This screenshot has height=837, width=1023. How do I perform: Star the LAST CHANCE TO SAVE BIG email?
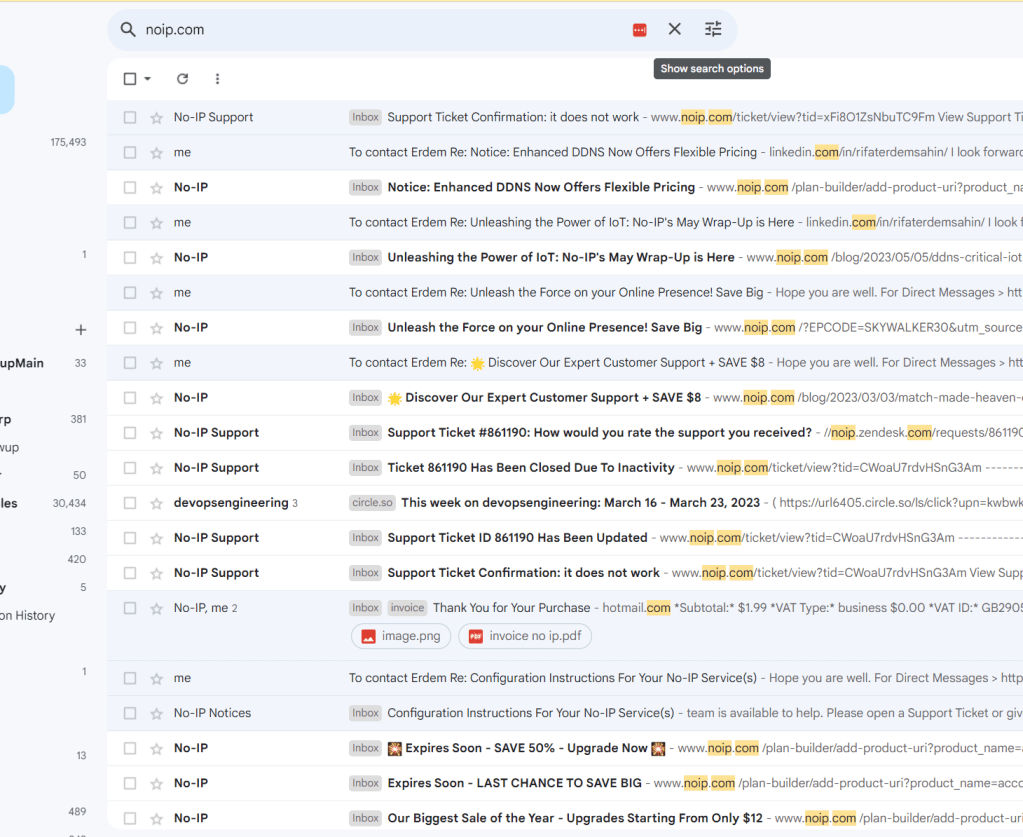(157, 784)
